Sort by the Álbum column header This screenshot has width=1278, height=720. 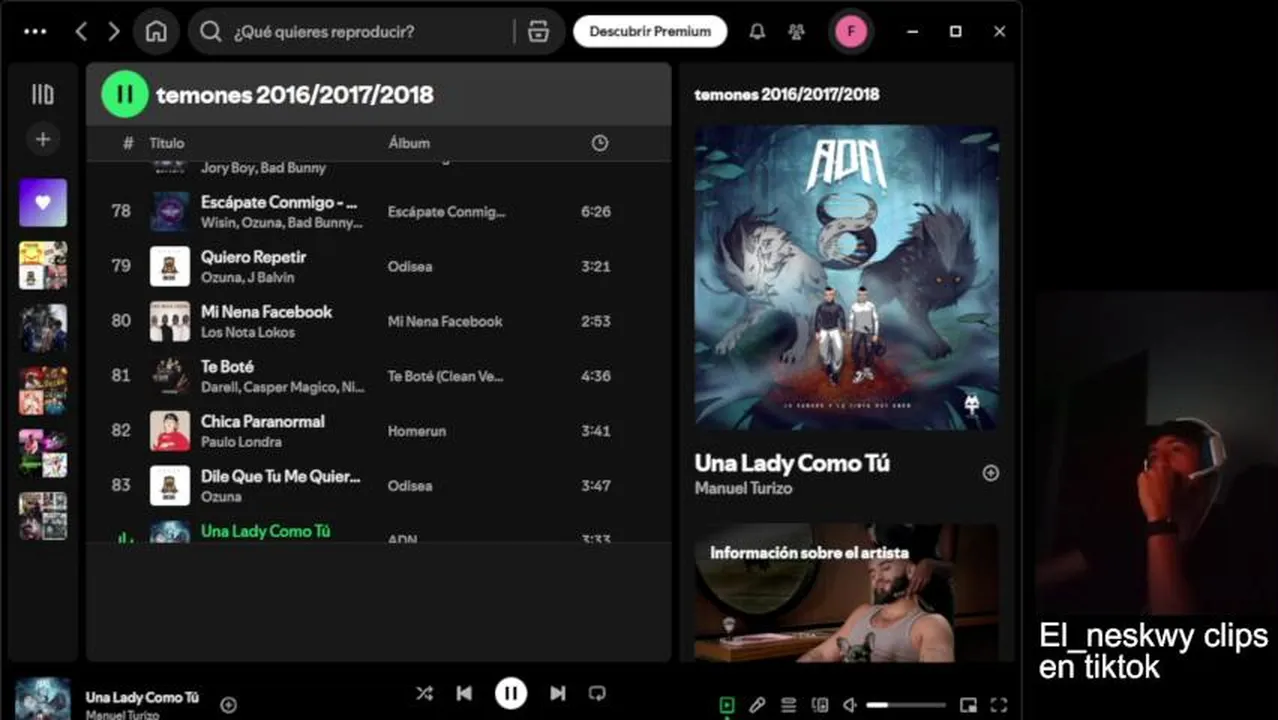409,143
